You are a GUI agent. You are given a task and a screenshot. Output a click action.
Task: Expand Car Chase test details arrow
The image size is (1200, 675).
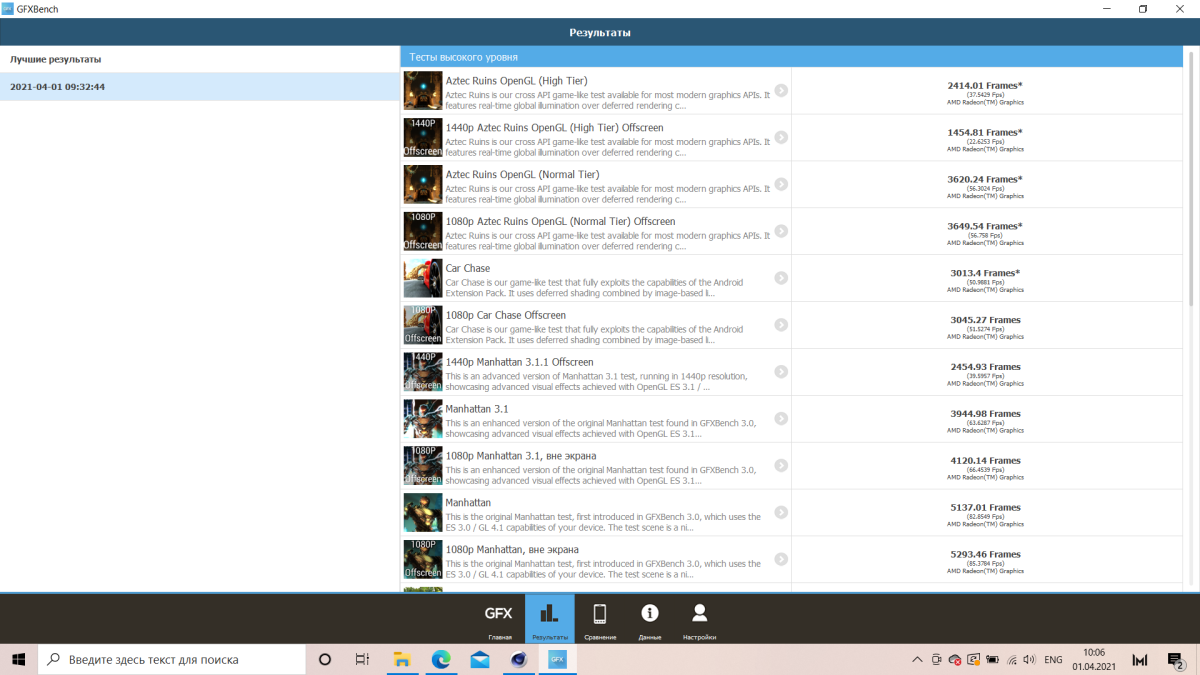(x=781, y=278)
